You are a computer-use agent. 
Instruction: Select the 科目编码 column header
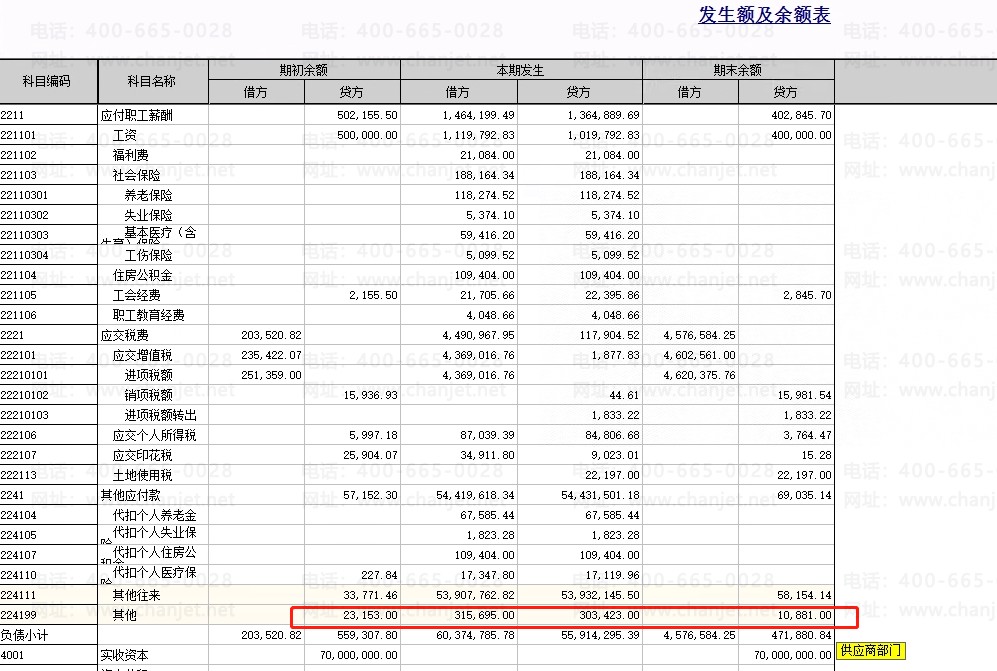click(x=46, y=81)
